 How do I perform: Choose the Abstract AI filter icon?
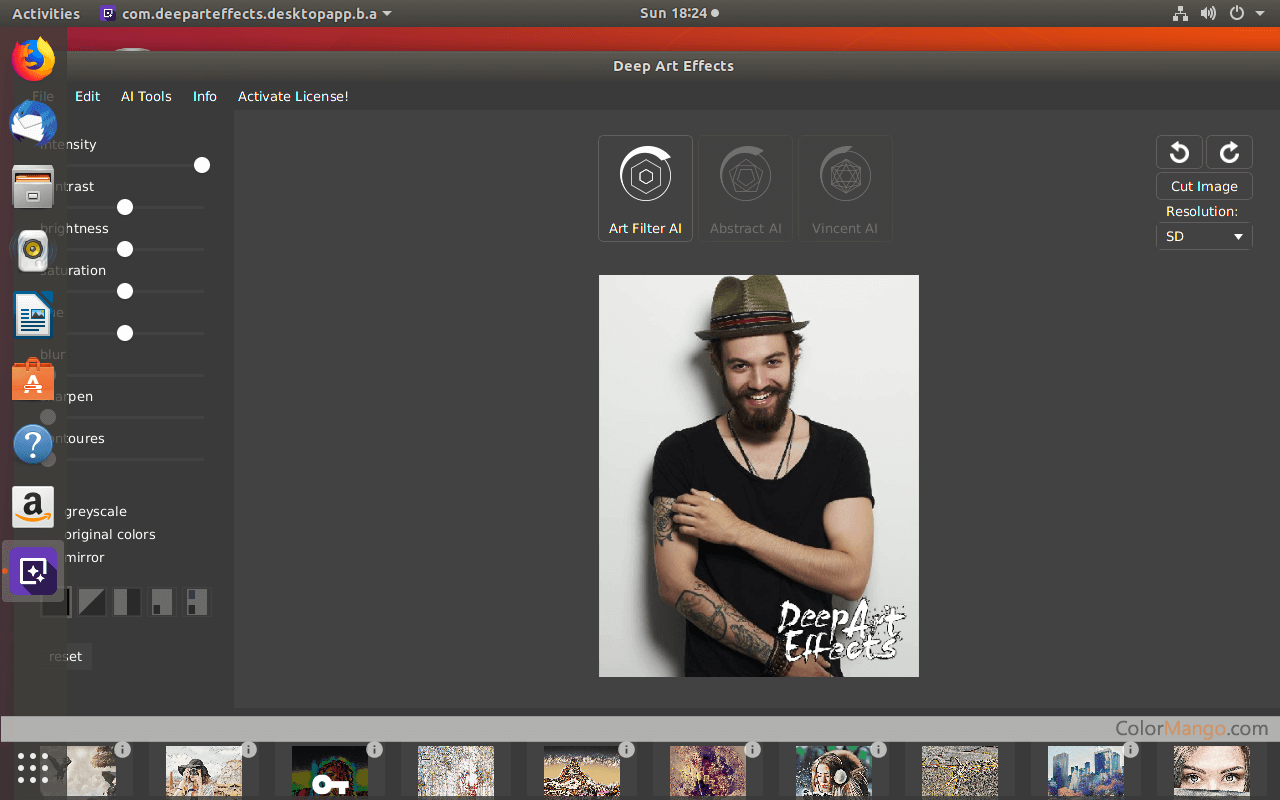[745, 188]
